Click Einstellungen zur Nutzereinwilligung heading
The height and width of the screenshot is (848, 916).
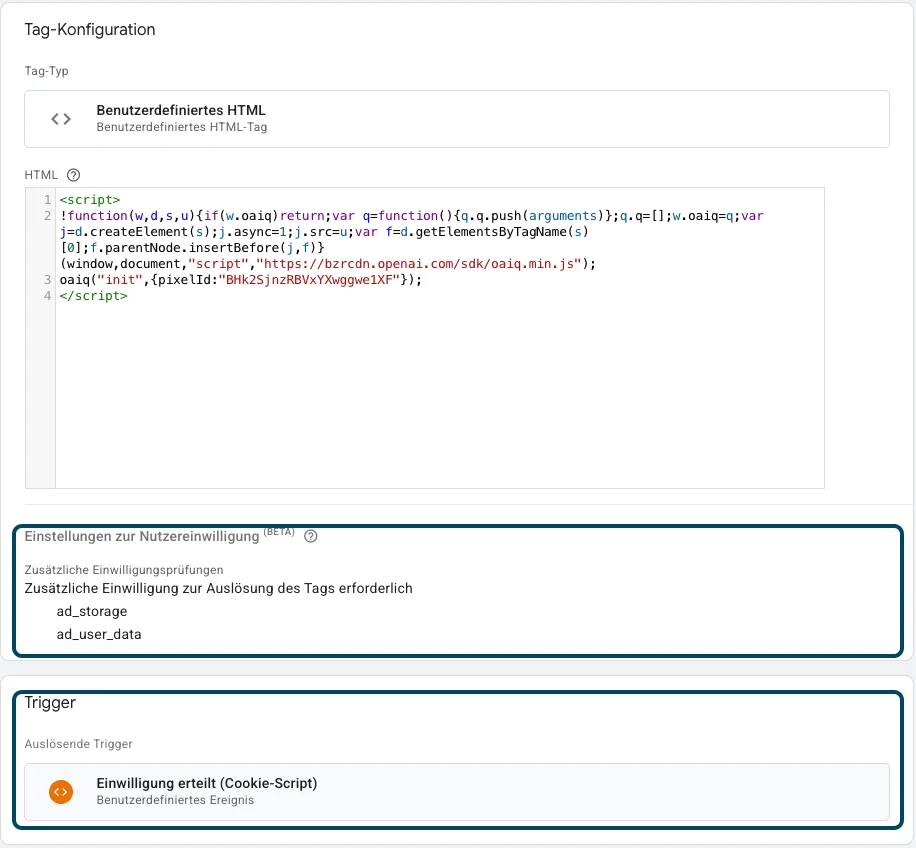click(142, 536)
